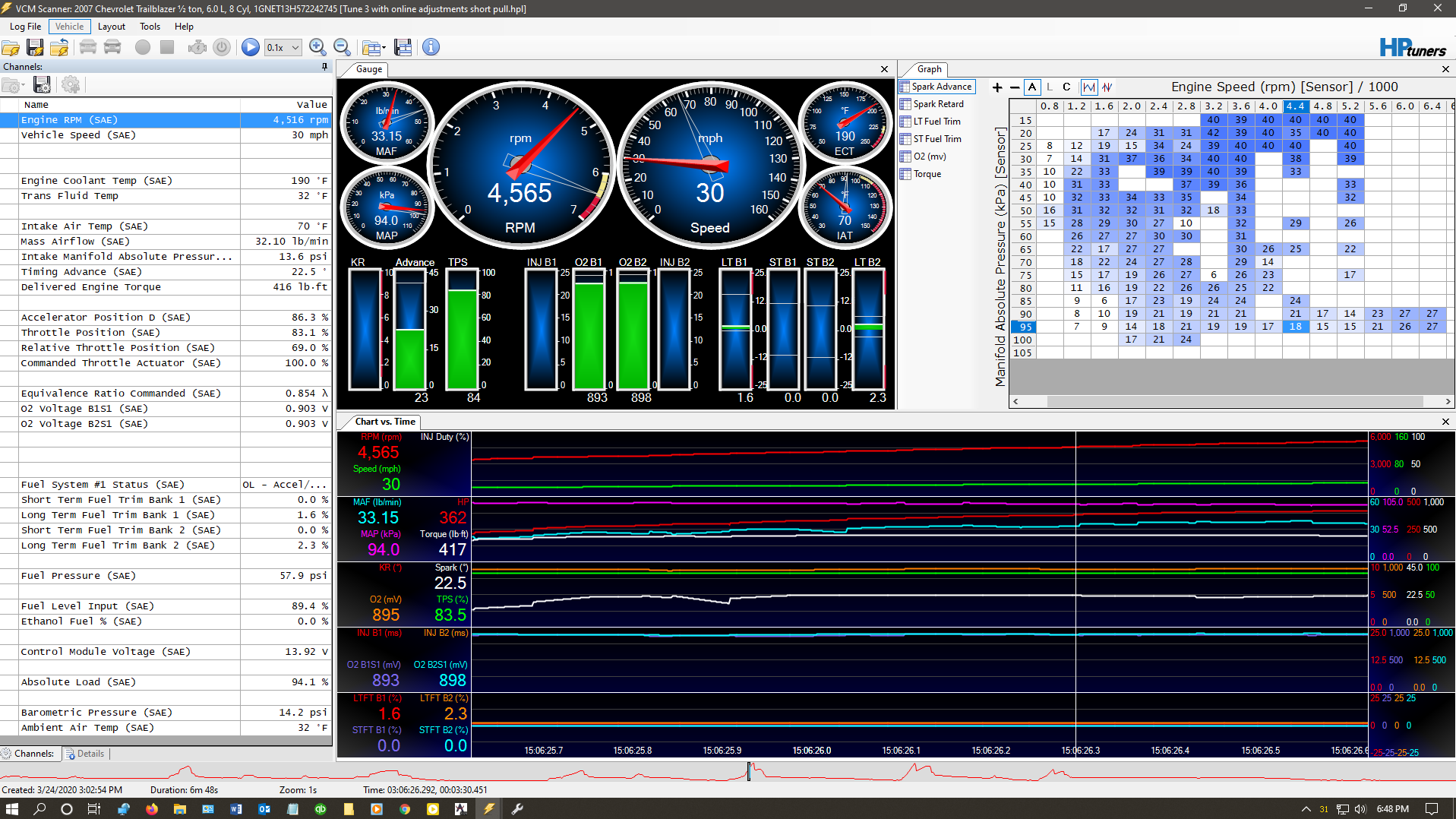The width and height of the screenshot is (1456, 819).
Task: Switch to the Details bottom tab
Action: coord(85,754)
